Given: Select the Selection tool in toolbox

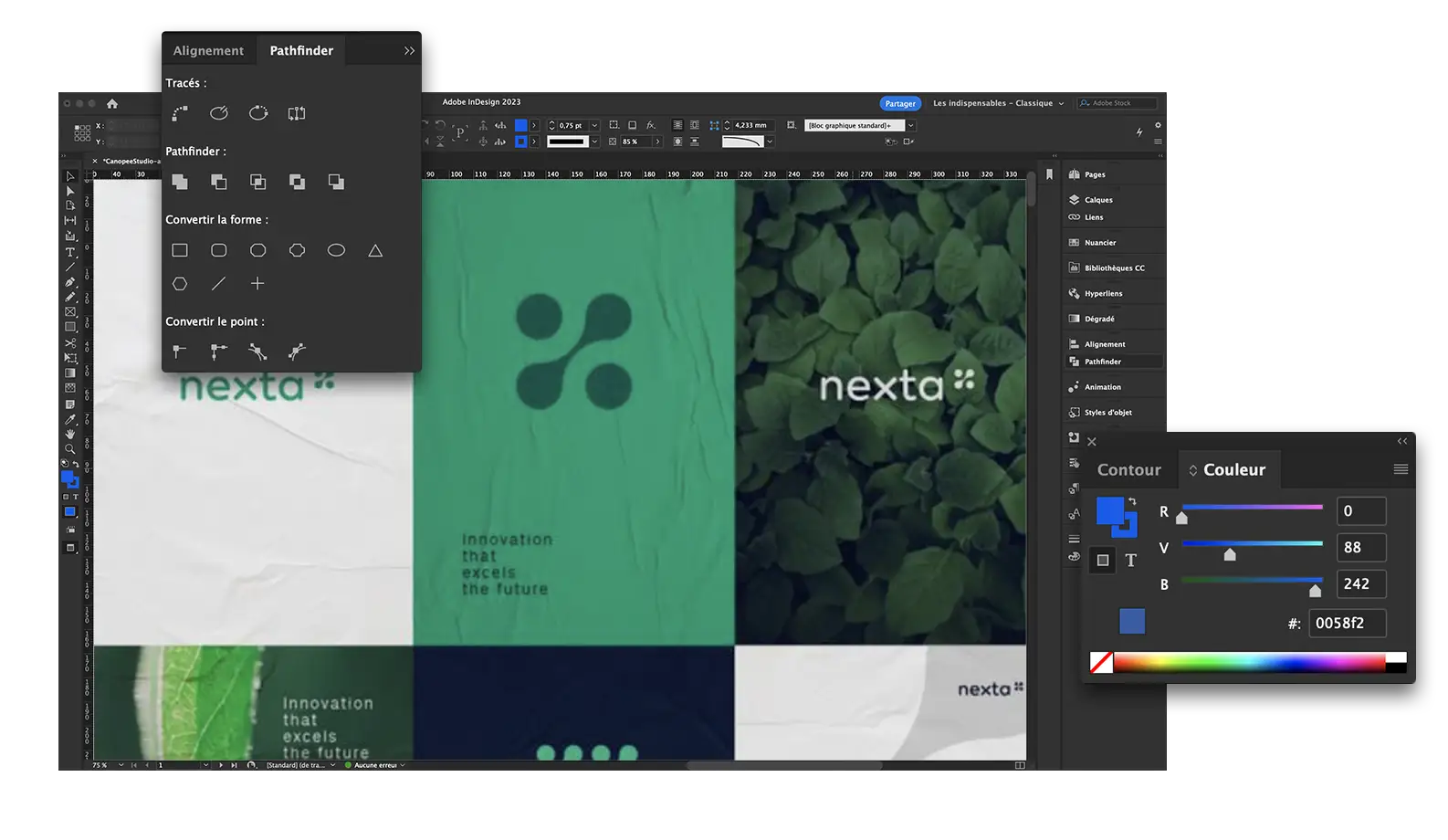Looking at the screenshot, I should tap(70, 176).
